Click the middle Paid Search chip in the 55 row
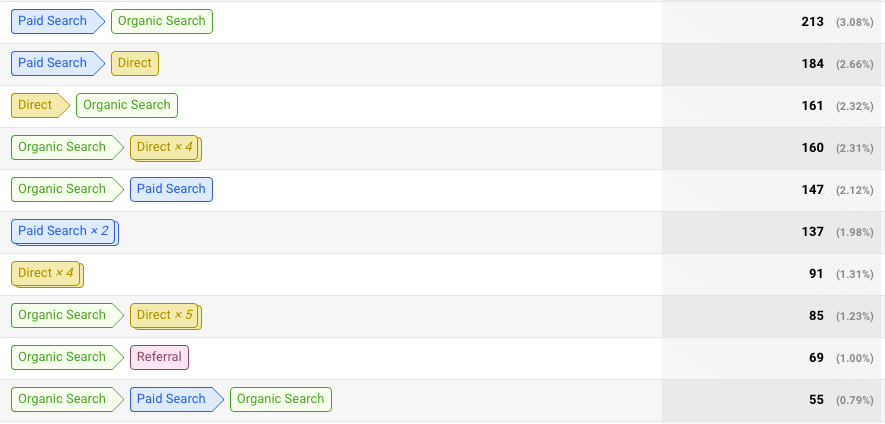Image resolution: width=885 pixels, height=424 pixels. (177, 400)
